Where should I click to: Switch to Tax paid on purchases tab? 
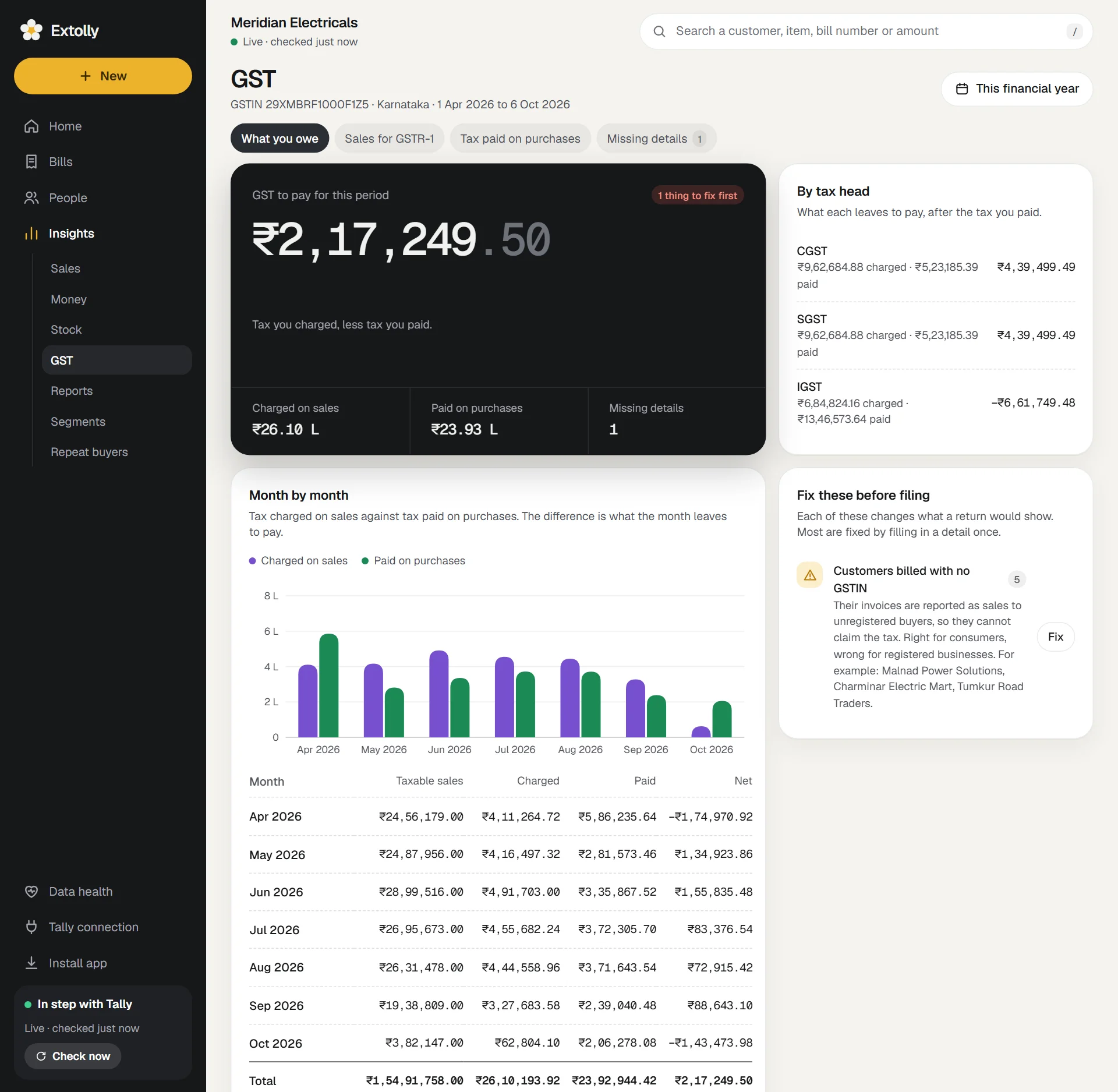click(x=520, y=139)
